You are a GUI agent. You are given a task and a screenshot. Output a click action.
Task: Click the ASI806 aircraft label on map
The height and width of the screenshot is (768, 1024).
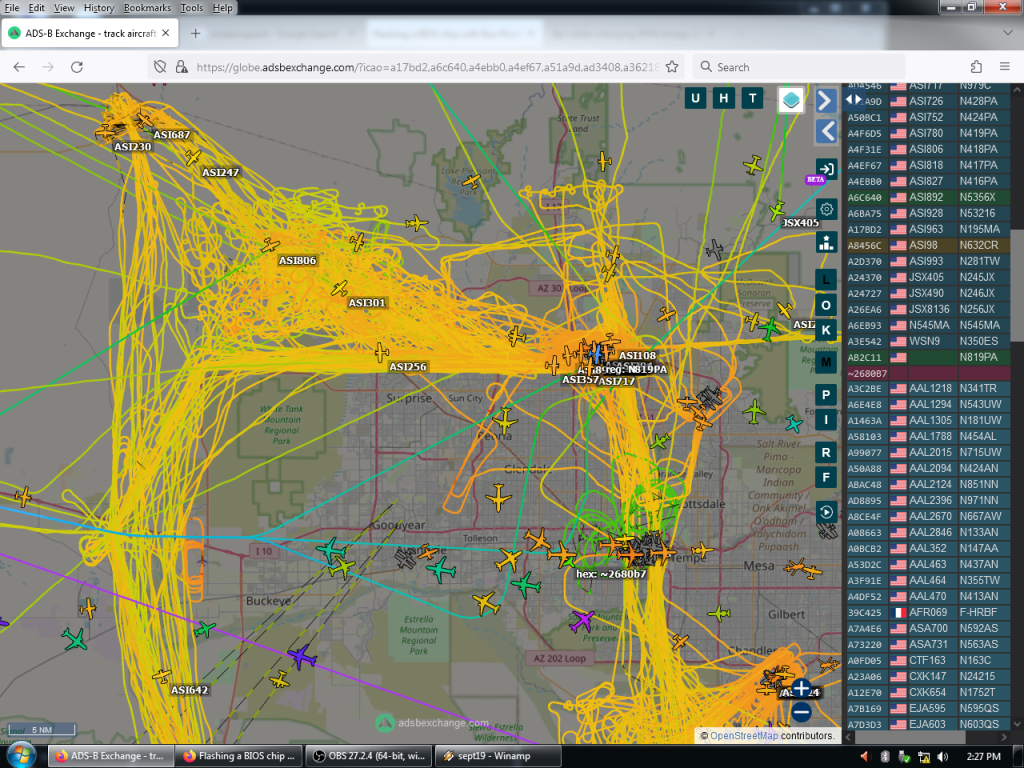(x=297, y=261)
